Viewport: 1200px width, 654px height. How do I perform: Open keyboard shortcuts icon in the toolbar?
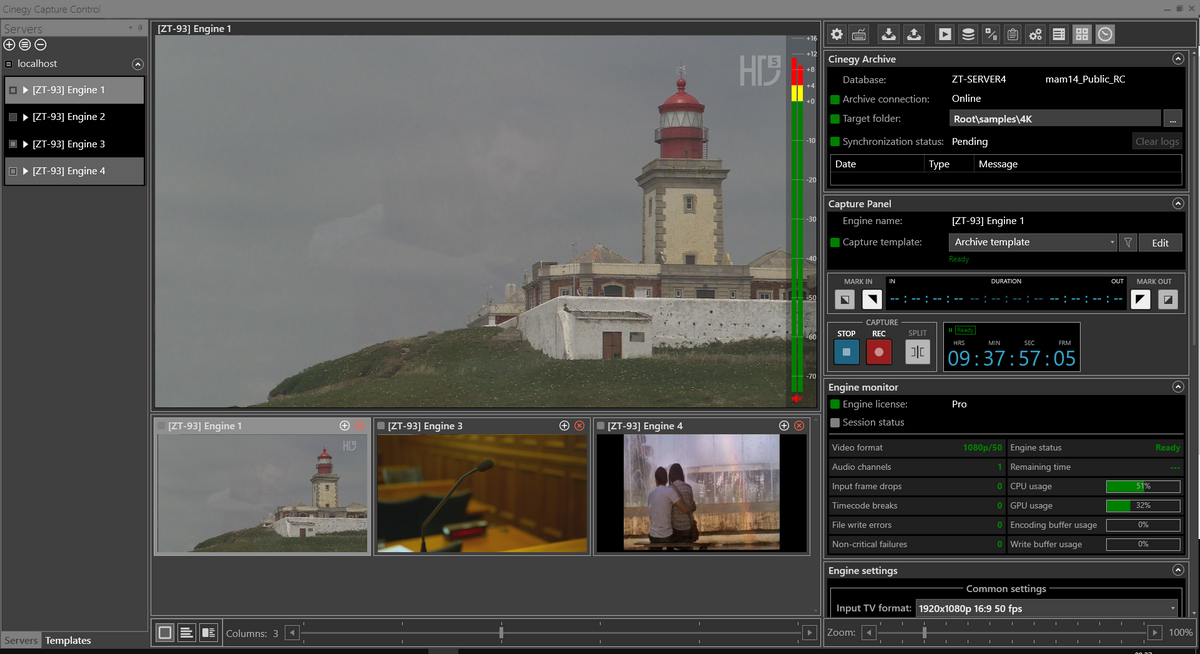857,33
